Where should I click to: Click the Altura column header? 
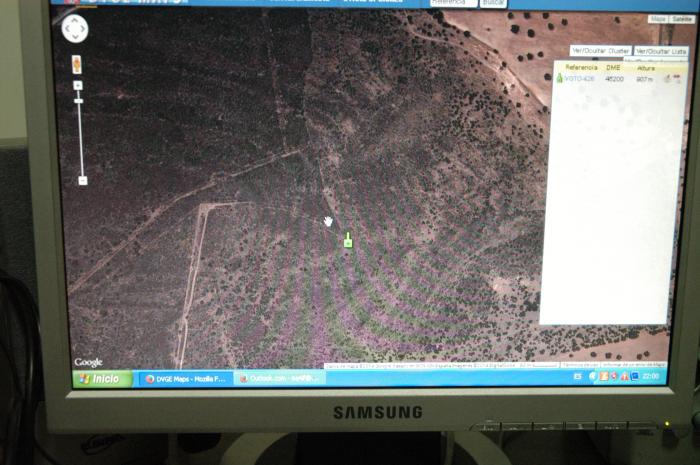click(646, 68)
